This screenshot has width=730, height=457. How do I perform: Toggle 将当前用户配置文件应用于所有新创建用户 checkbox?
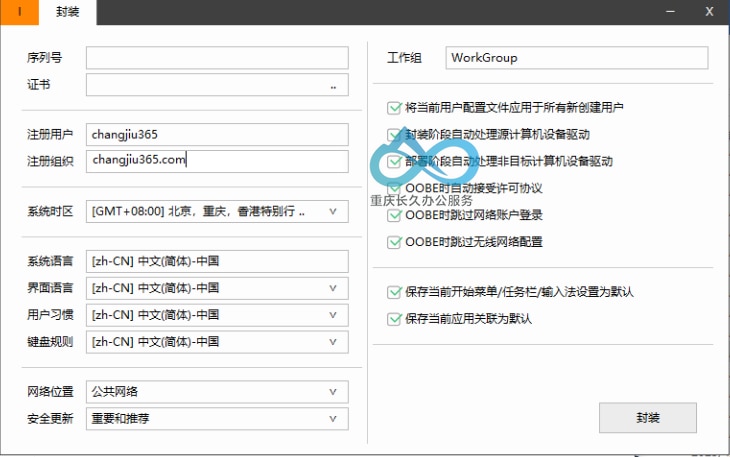pyautogui.click(x=394, y=108)
